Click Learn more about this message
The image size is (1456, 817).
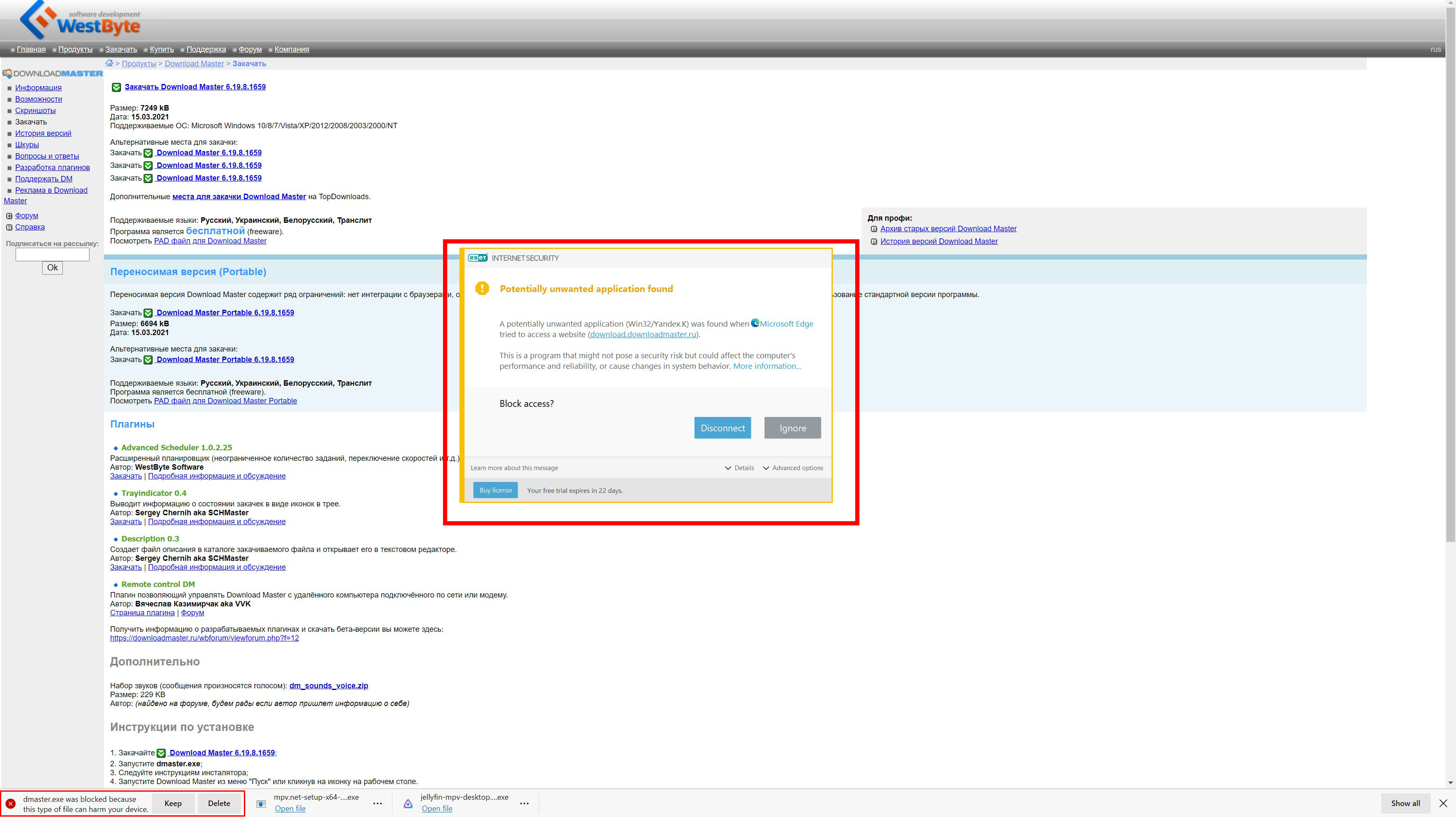[514, 468]
